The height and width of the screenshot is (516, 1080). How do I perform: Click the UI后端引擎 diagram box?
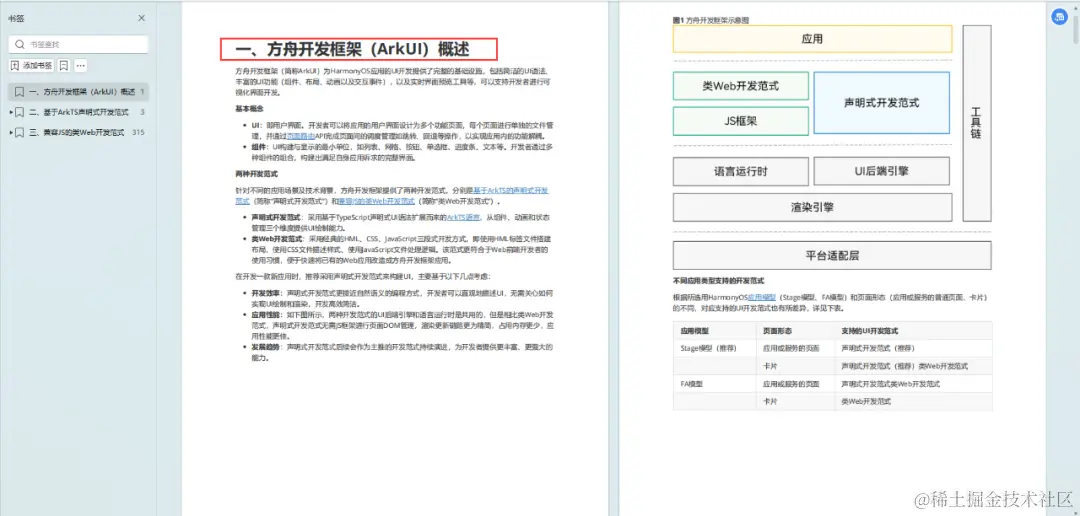pyautogui.click(x=882, y=171)
